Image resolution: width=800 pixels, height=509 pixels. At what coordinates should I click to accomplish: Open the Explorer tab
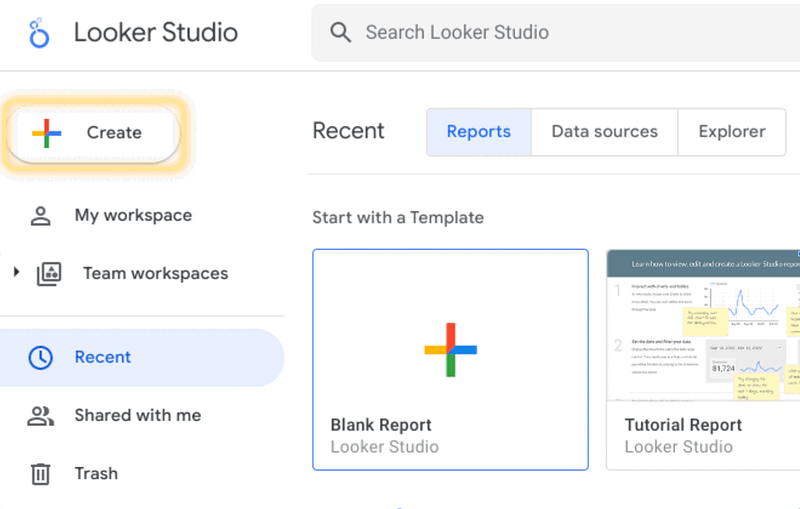click(731, 132)
